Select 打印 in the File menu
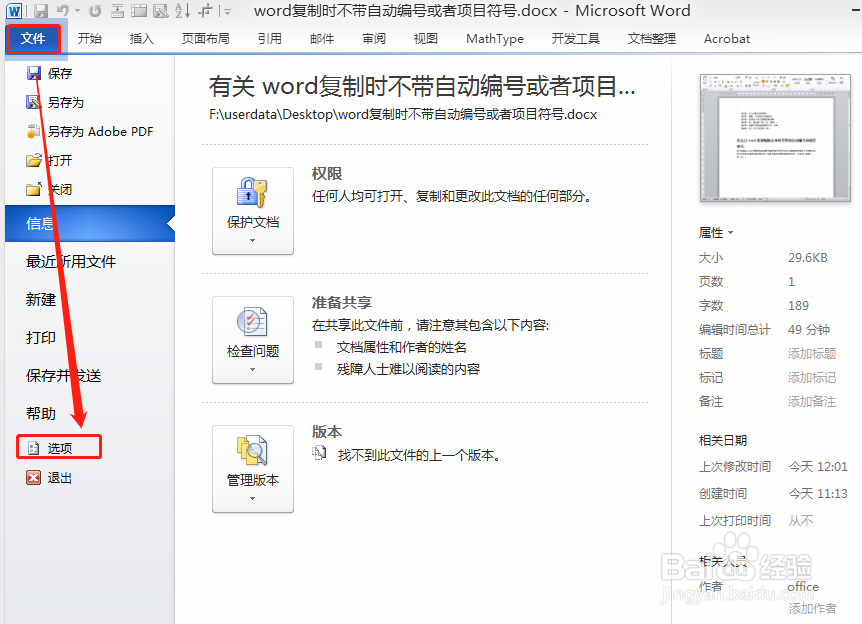The width and height of the screenshot is (862, 624). click(x=41, y=338)
